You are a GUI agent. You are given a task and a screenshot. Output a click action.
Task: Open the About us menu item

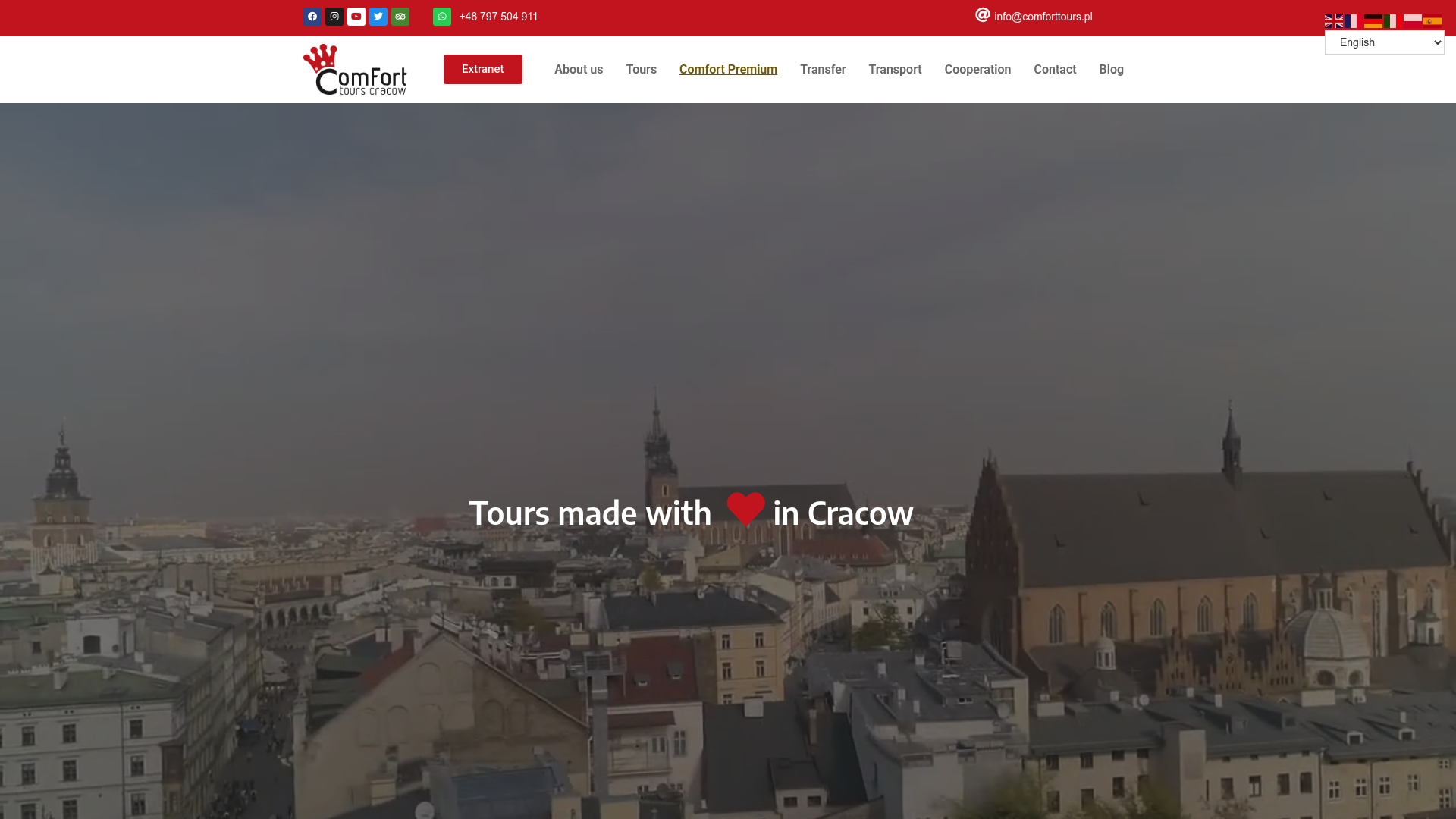579,69
